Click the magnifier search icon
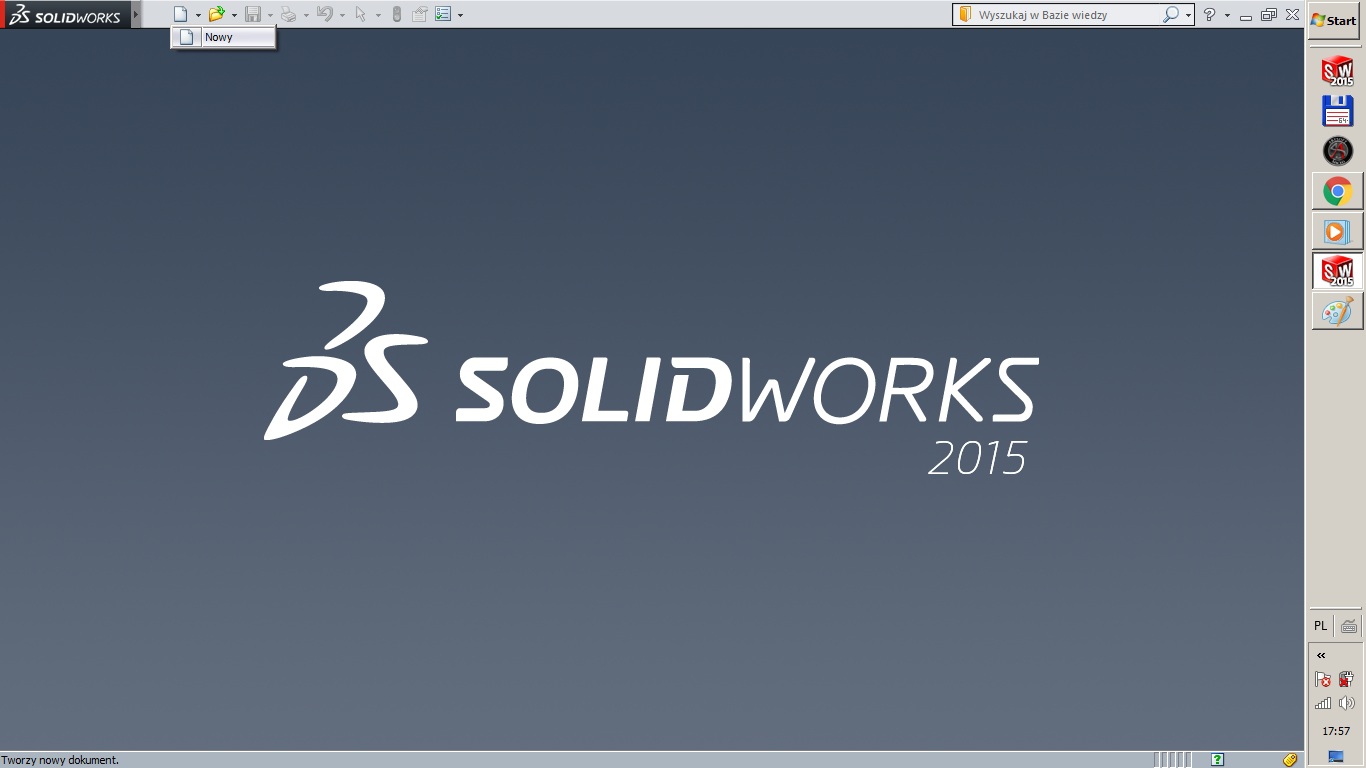 pos(1171,15)
